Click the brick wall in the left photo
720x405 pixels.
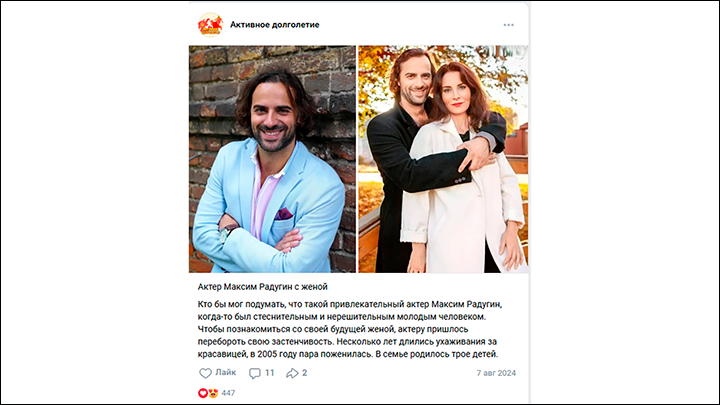[216, 92]
